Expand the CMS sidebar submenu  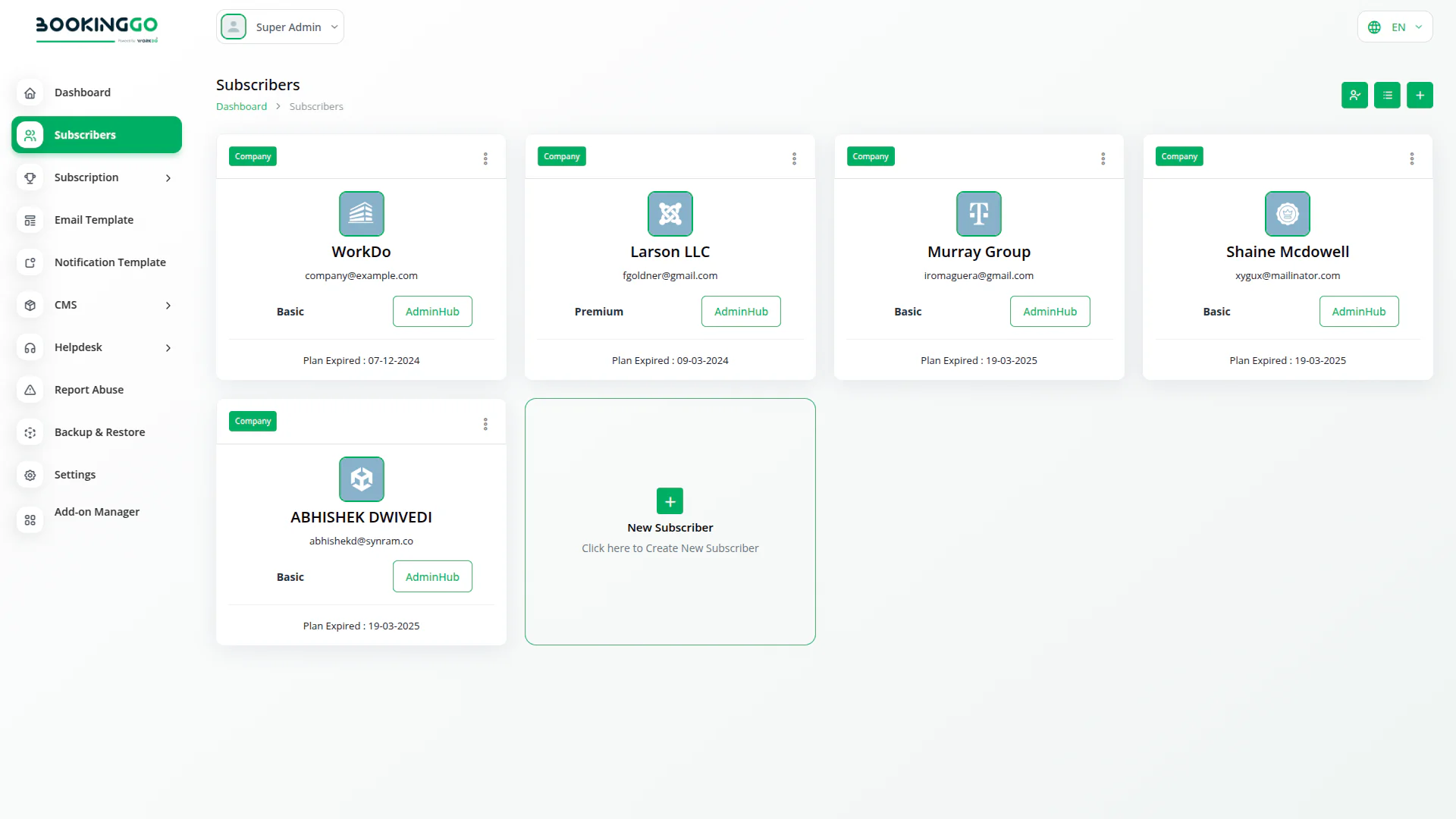(x=168, y=306)
